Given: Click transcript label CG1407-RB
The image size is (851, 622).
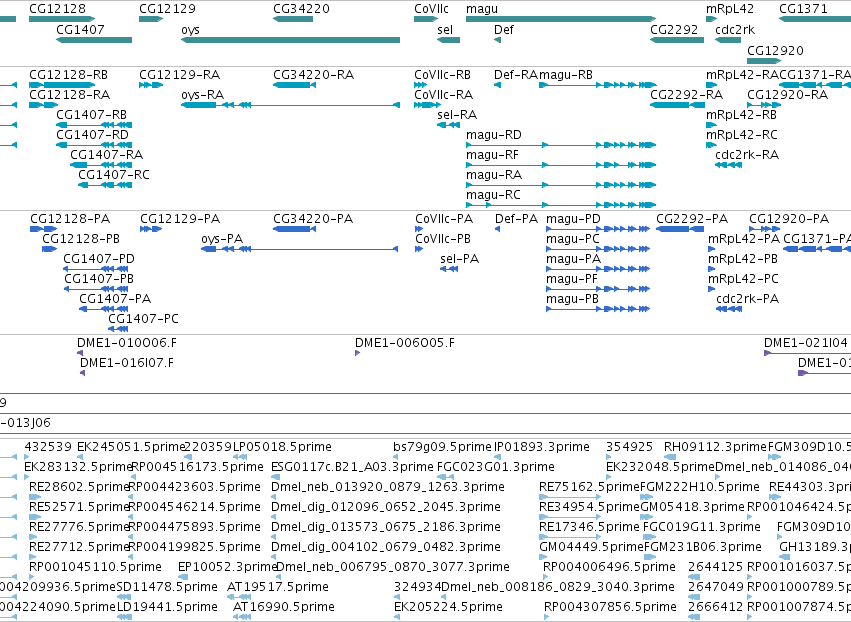Looking at the screenshot, I should click(92, 115).
